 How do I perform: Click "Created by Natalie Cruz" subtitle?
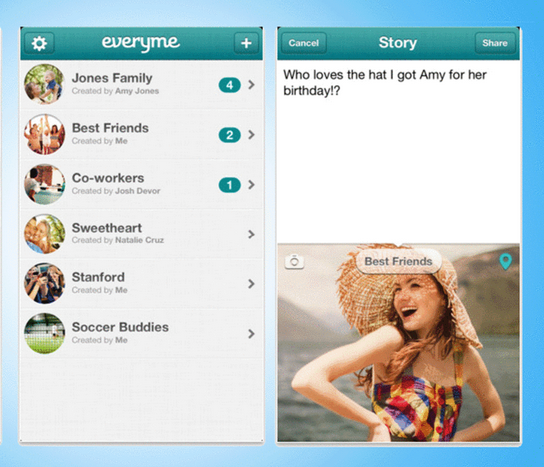point(118,240)
